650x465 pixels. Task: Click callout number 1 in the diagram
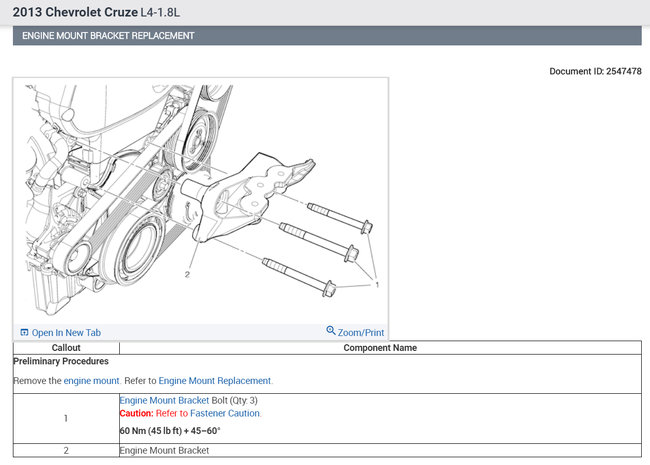click(377, 284)
